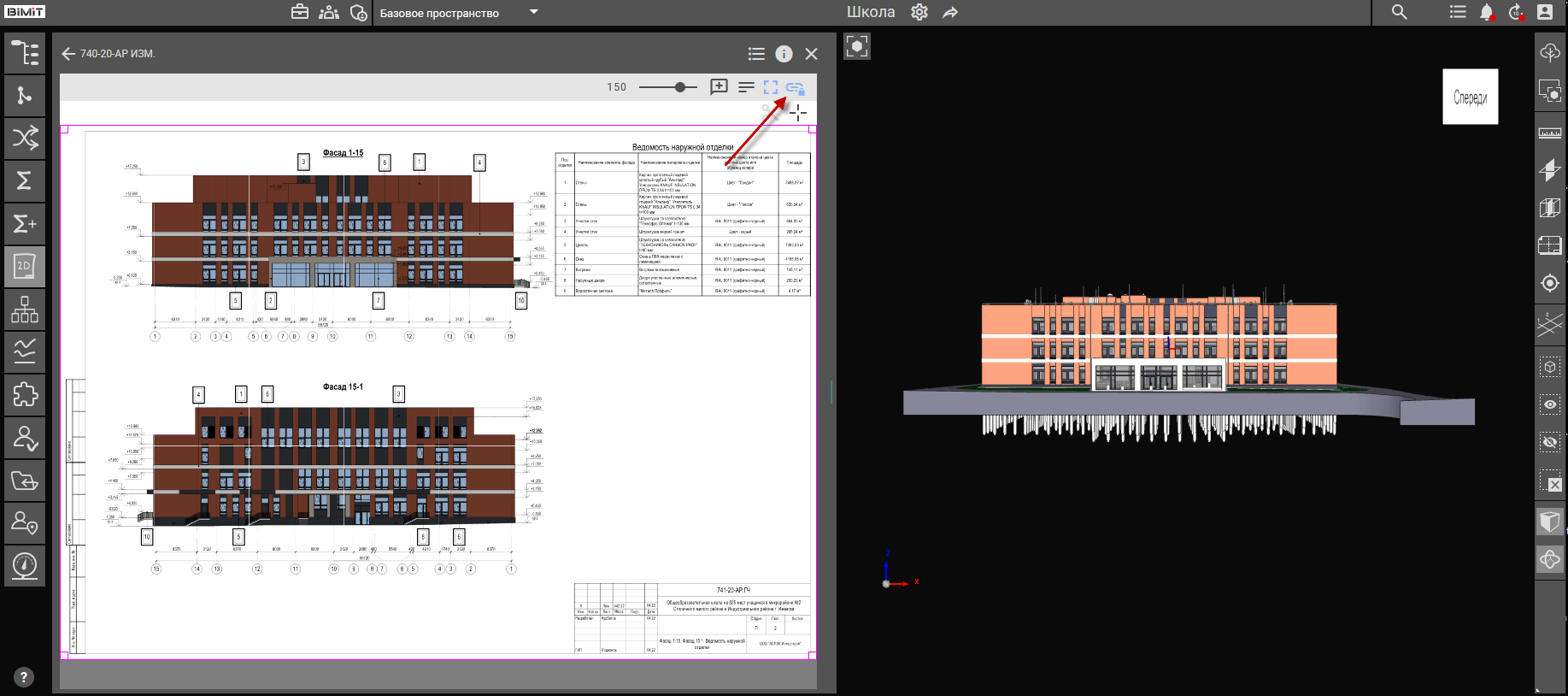Toggle perspective cube view mode
This screenshot has height=696, width=1568.
click(1549, 522)
